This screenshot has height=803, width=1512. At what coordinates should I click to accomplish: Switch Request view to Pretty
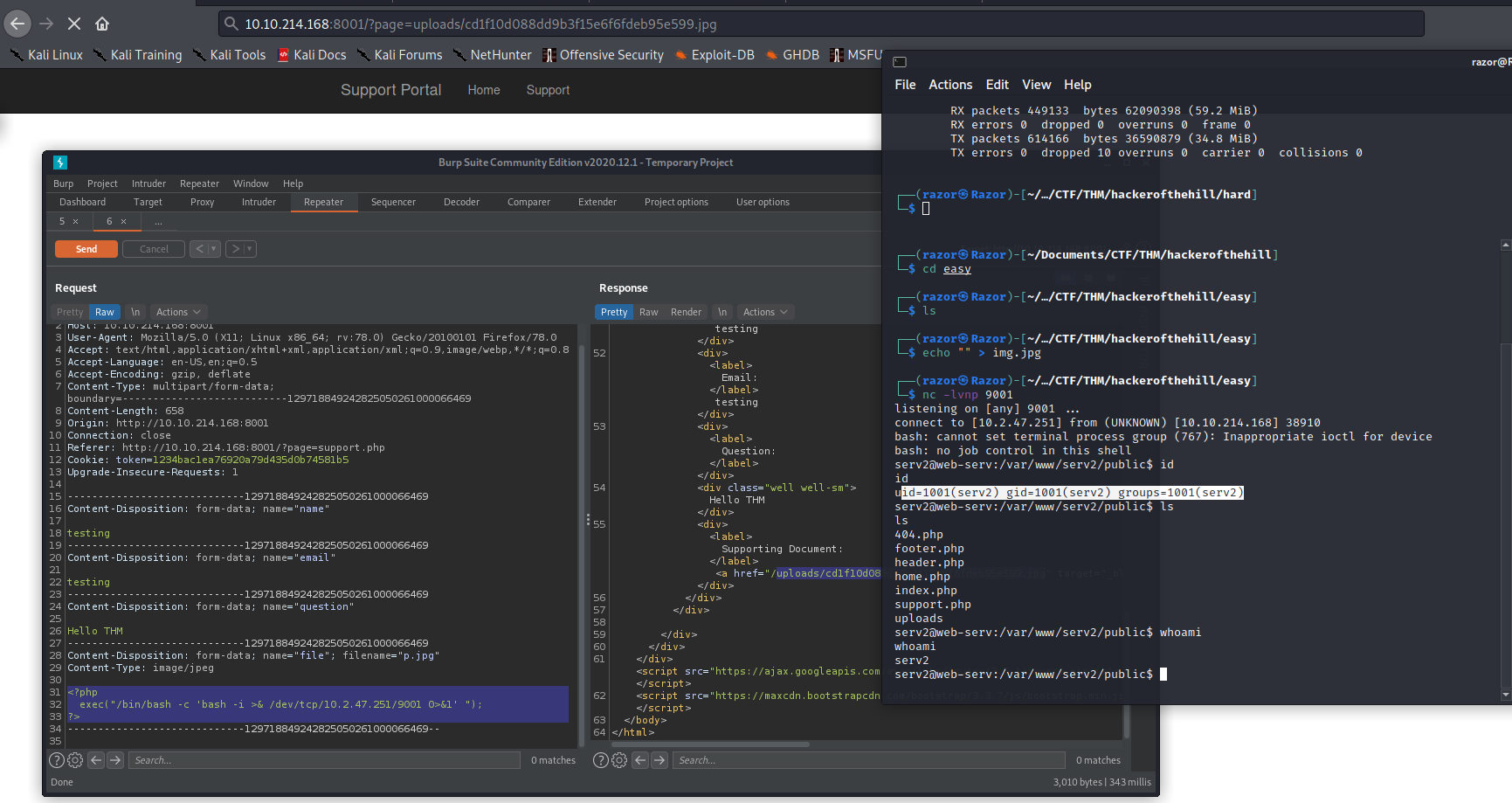[x=70, y=312]
